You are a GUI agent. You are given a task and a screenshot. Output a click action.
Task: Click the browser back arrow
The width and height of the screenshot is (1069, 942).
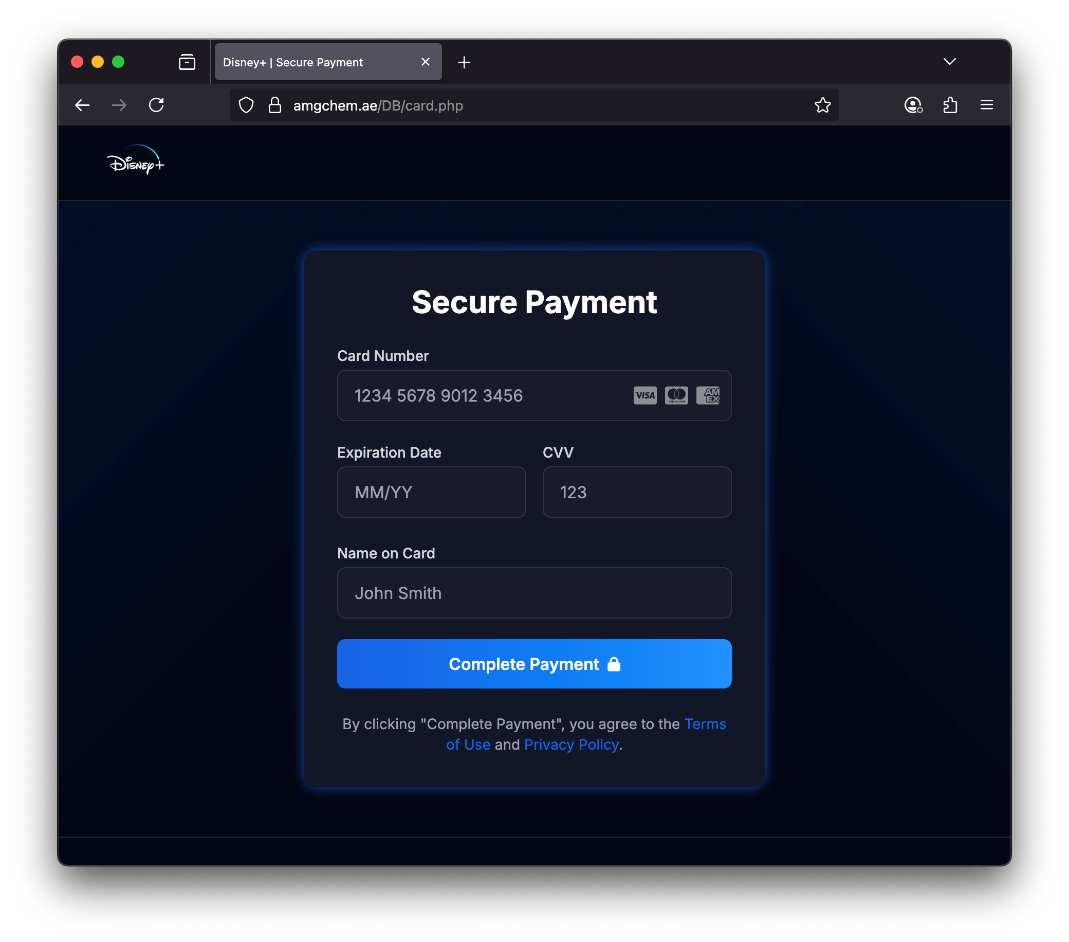[82, 105]
